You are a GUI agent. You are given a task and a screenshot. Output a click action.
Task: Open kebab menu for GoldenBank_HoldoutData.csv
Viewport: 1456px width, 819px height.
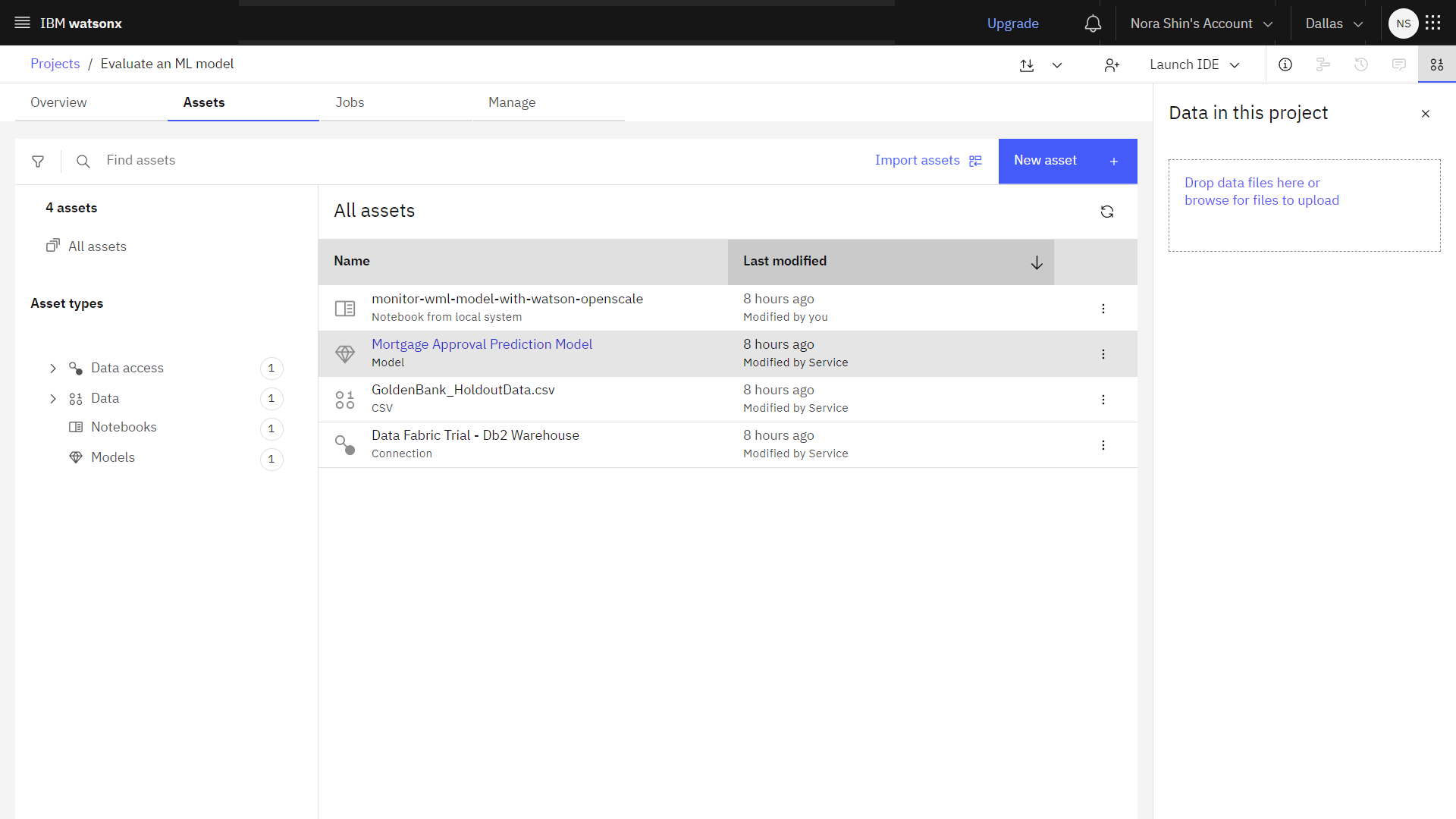1103,399
